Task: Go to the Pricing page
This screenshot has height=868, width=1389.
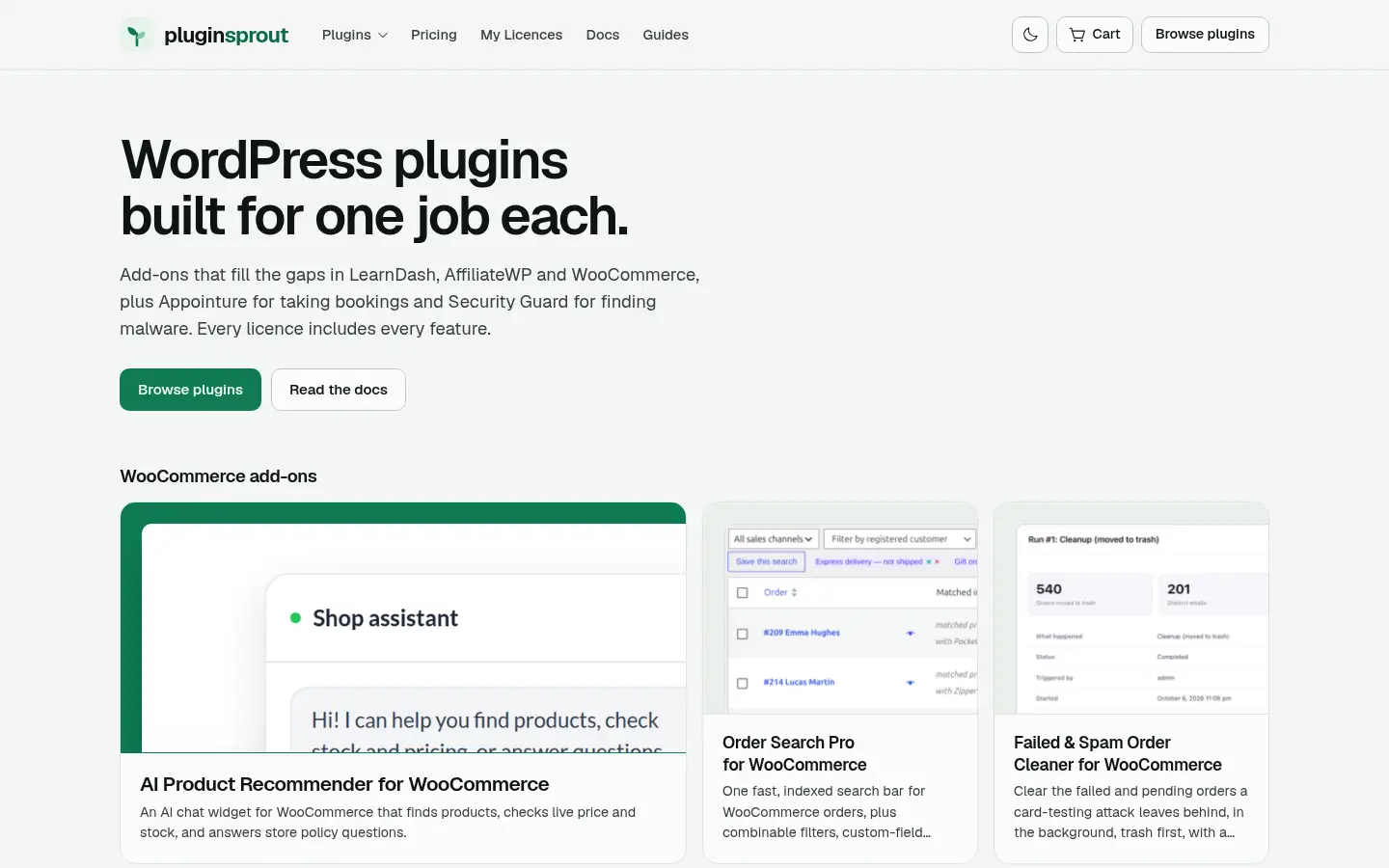Action: (x=434, y=35)
